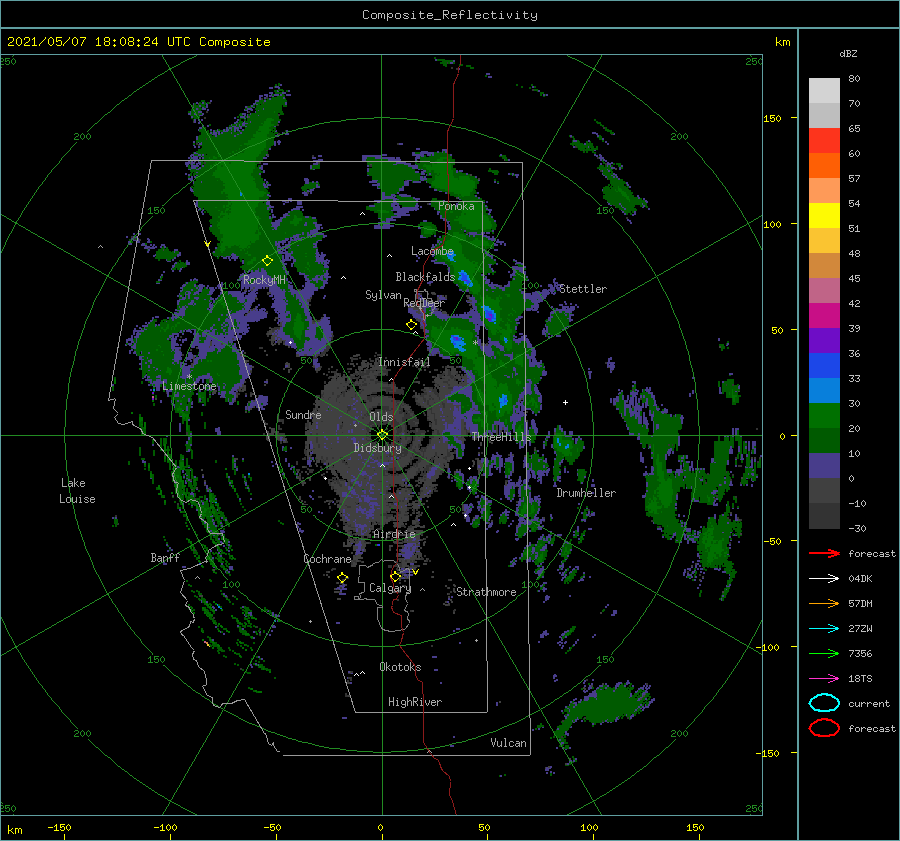Click the Sundre city label

[x=303, y=414]
